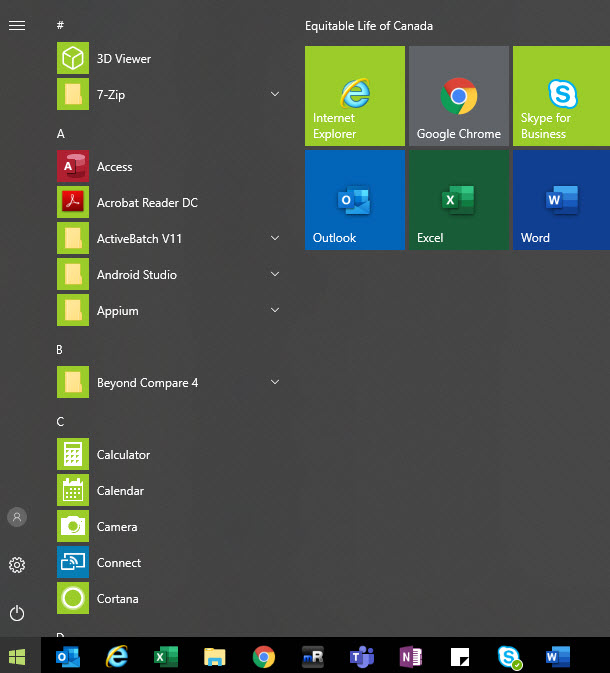Launch Camera app

[x=168, y=527]
